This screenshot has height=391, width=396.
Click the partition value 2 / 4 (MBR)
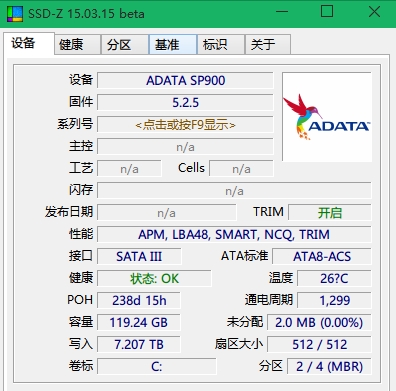[x=329, y=367]
